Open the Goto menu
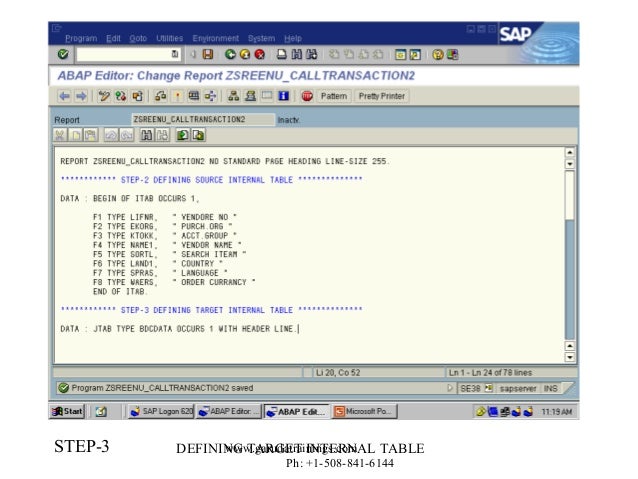The width and height of the screenshot is (638, 479). 138,38
